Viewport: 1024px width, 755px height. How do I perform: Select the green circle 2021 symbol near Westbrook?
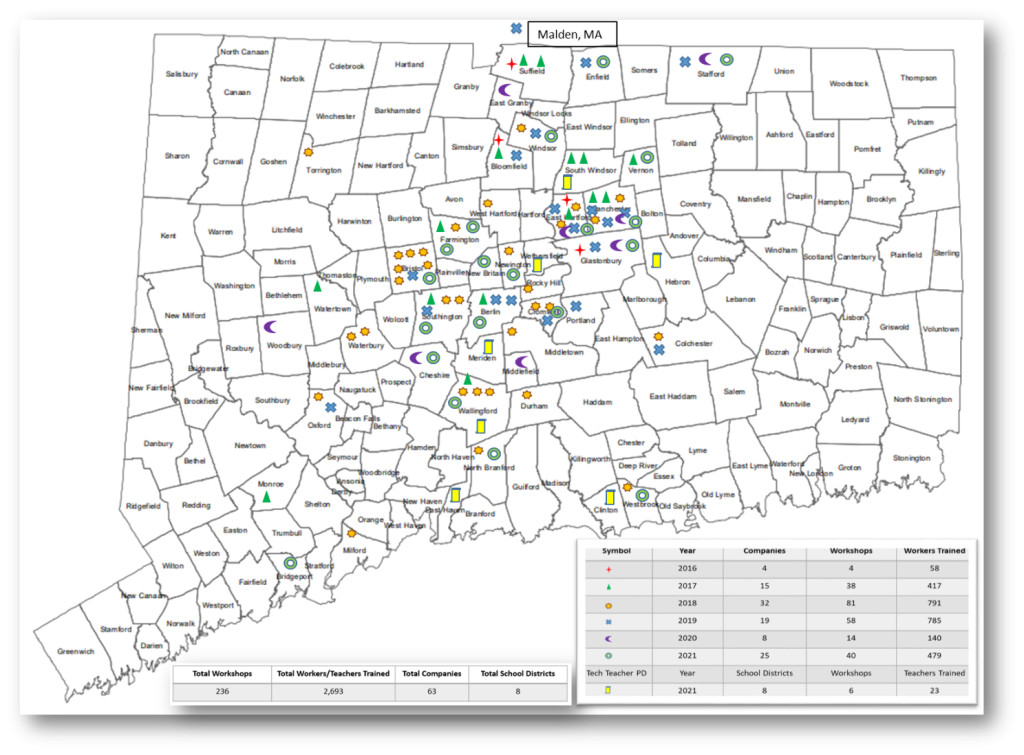pos(641,496)
